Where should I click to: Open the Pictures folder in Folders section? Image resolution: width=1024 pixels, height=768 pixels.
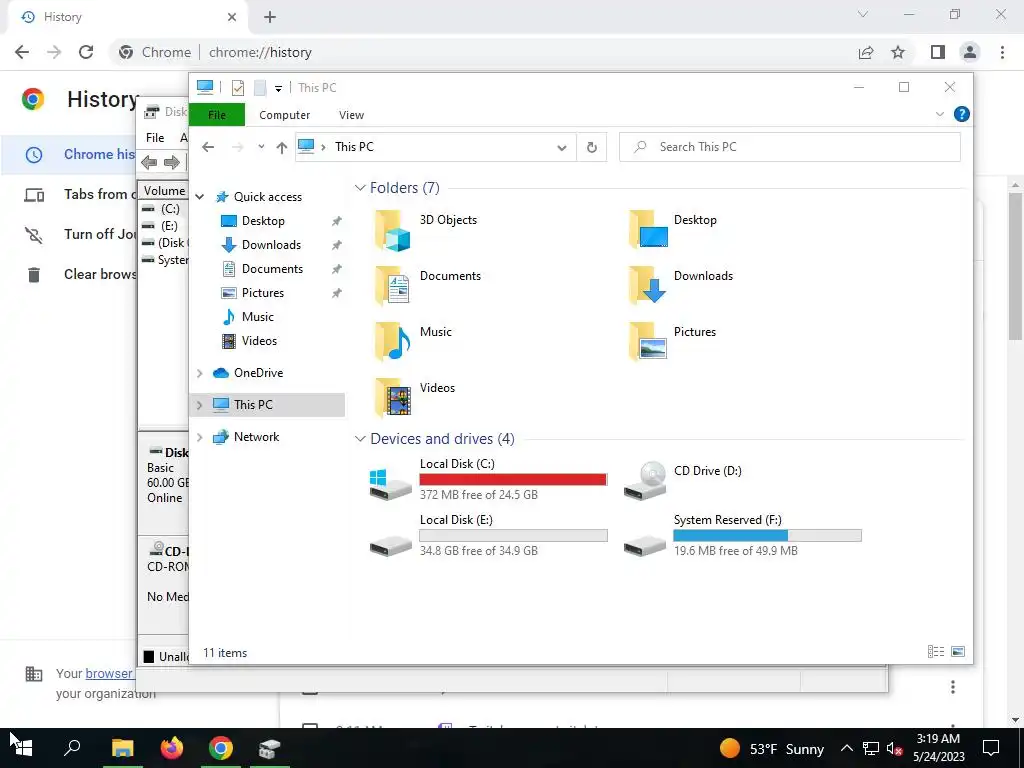click(648, 342)
